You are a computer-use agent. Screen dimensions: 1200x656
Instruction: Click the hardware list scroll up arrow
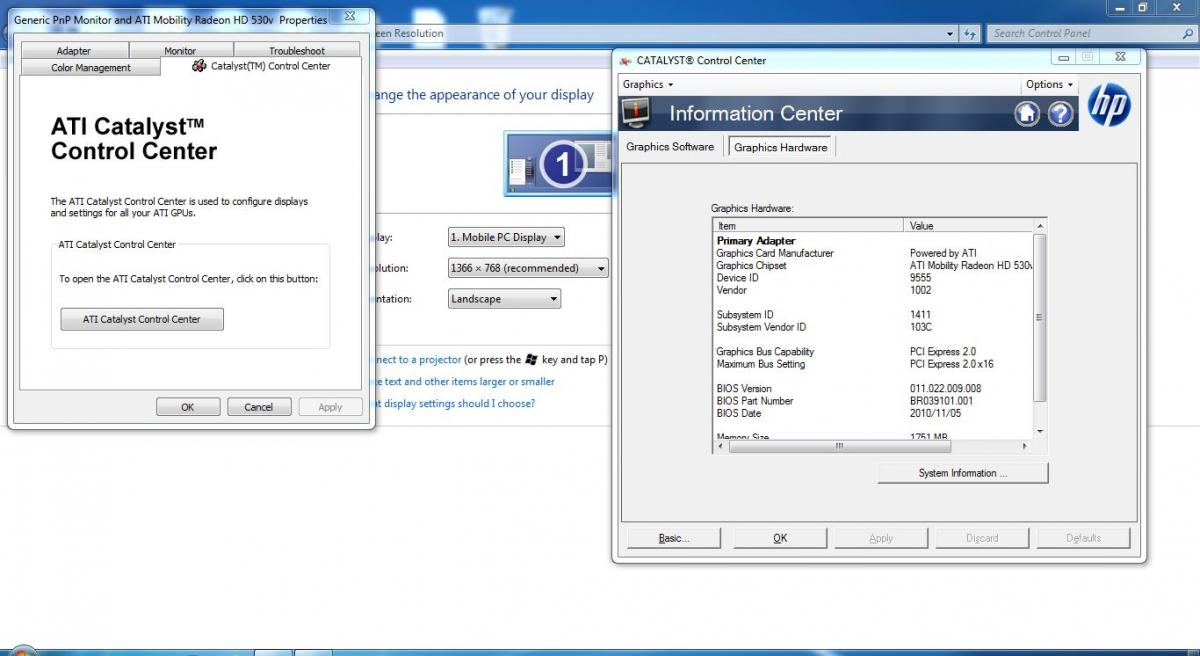1040,225
